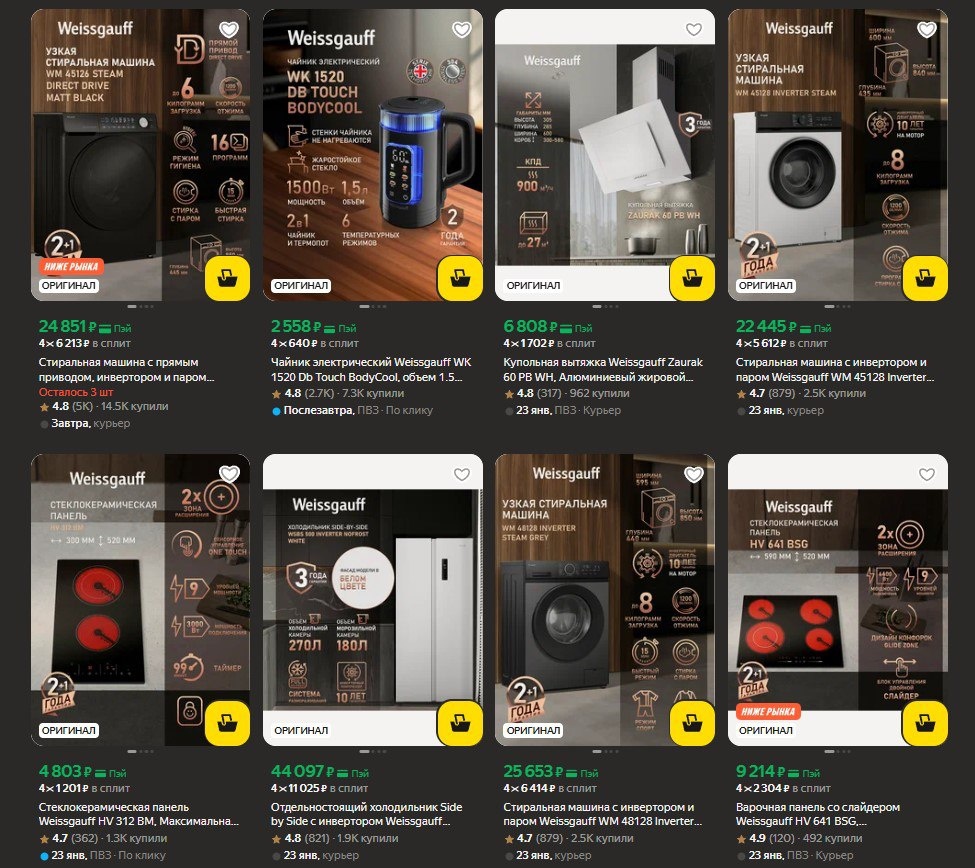This screenshot has height=868, width=975.
Task: Open the Side by Side refrigerator product image
Action: (x=372, y=600)
